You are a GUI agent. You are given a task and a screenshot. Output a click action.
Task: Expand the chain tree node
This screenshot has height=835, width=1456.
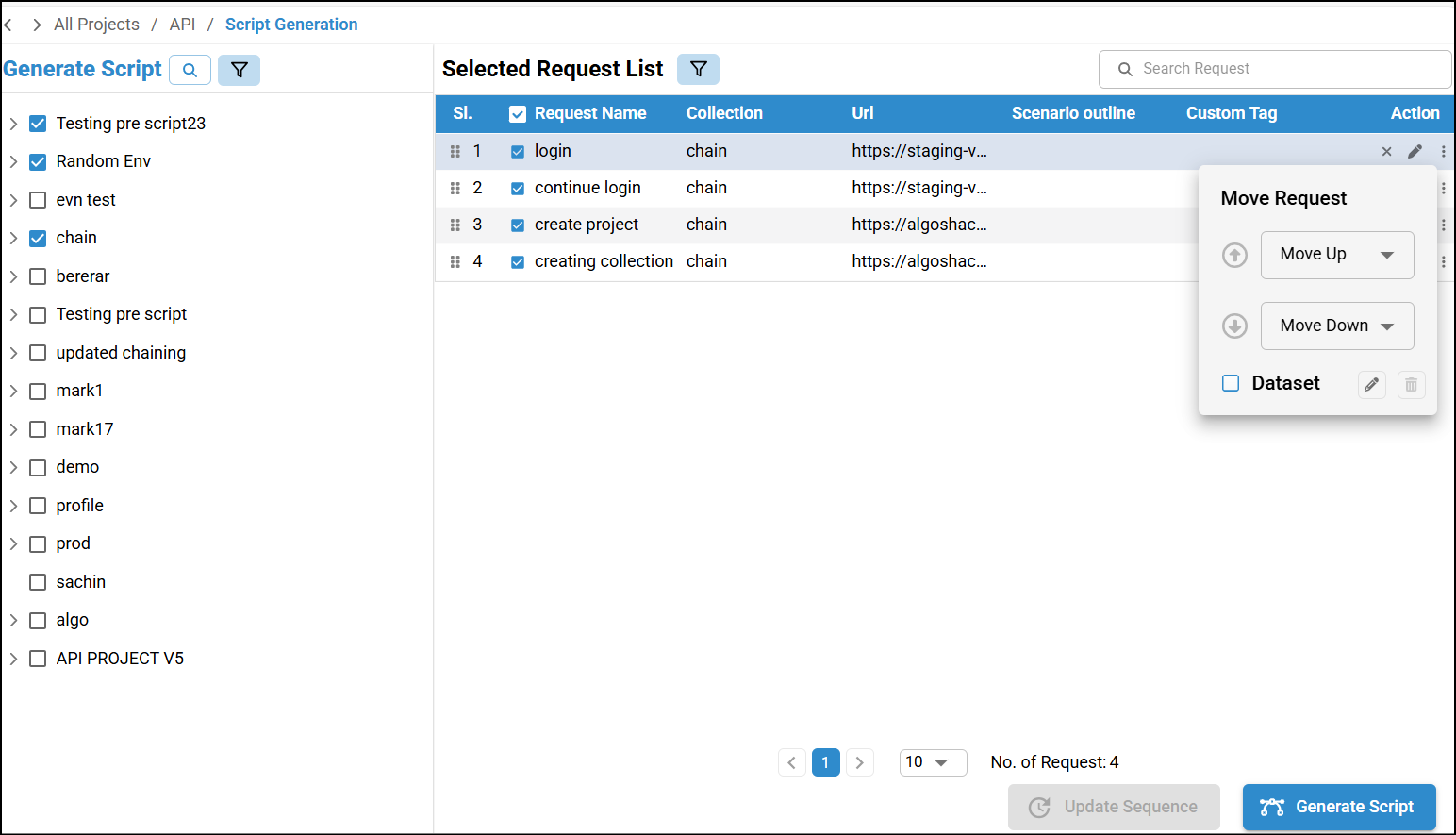(x=13, y=238)
